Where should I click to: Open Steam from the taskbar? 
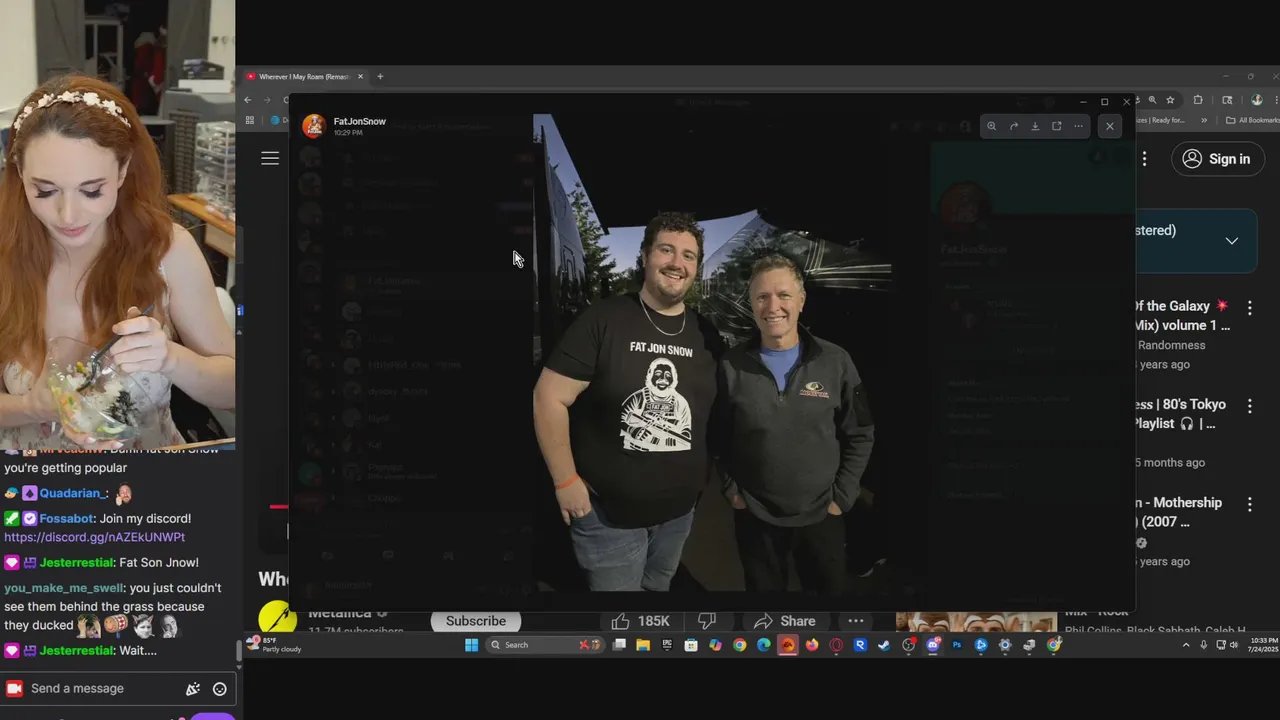pos(884,645)
